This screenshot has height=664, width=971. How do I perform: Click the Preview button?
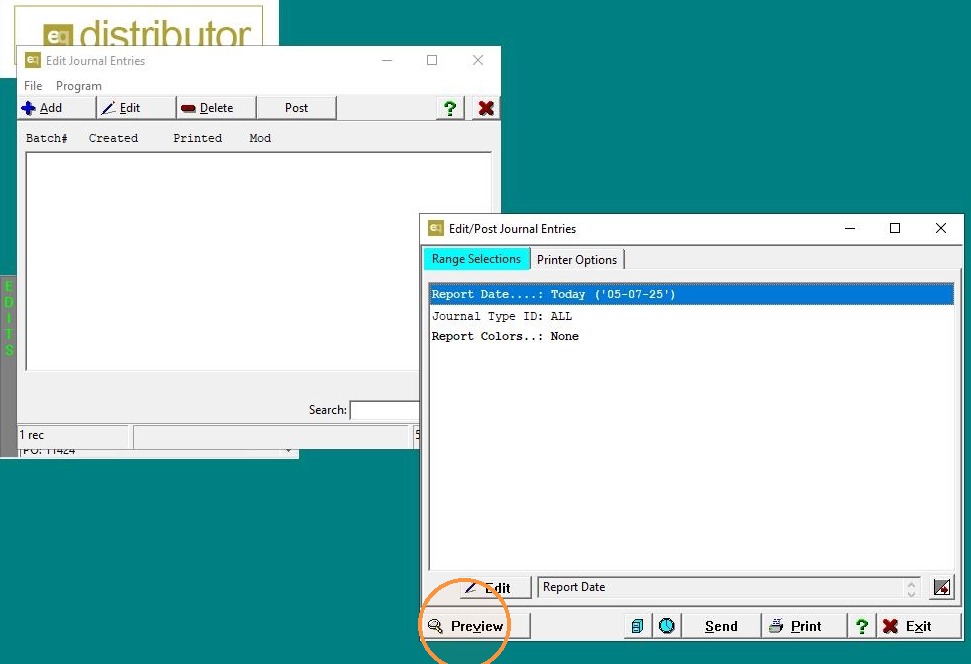pos(476,626)
